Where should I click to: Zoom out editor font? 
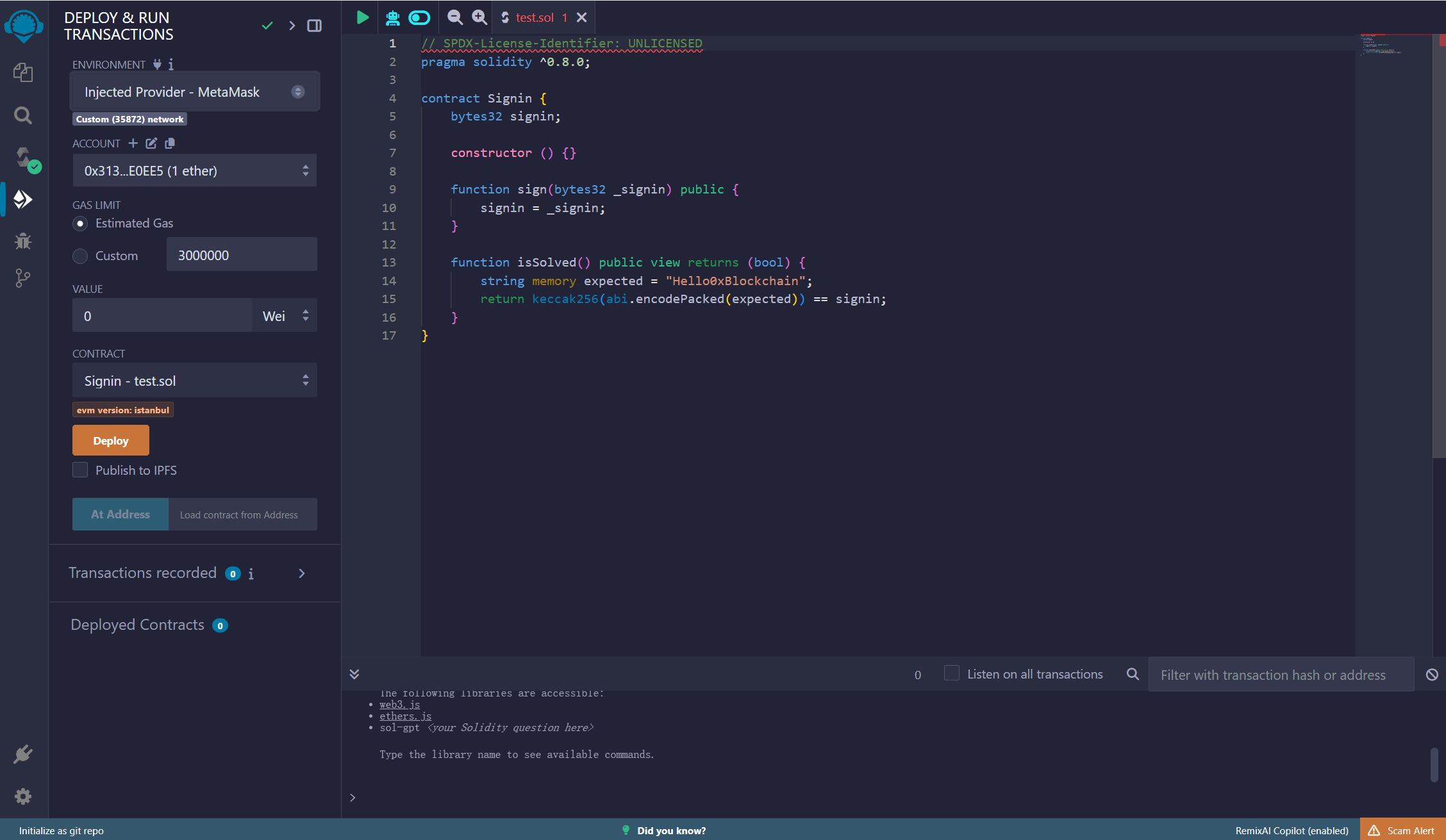tap(454, 17)
